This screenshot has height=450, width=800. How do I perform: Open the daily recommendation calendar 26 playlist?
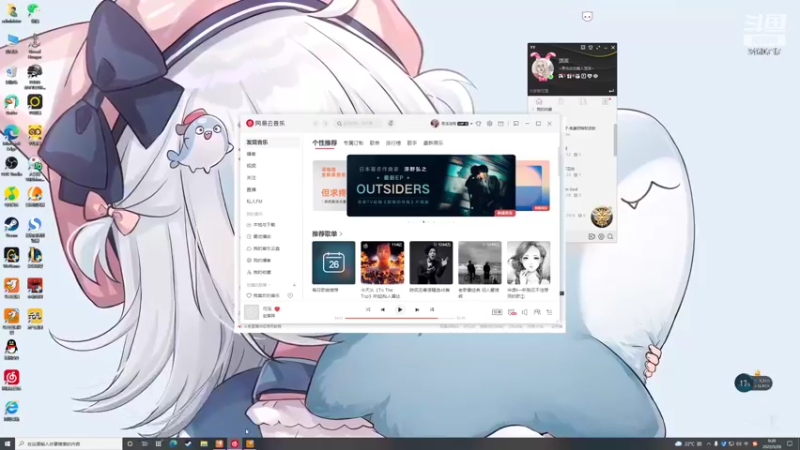334,263
